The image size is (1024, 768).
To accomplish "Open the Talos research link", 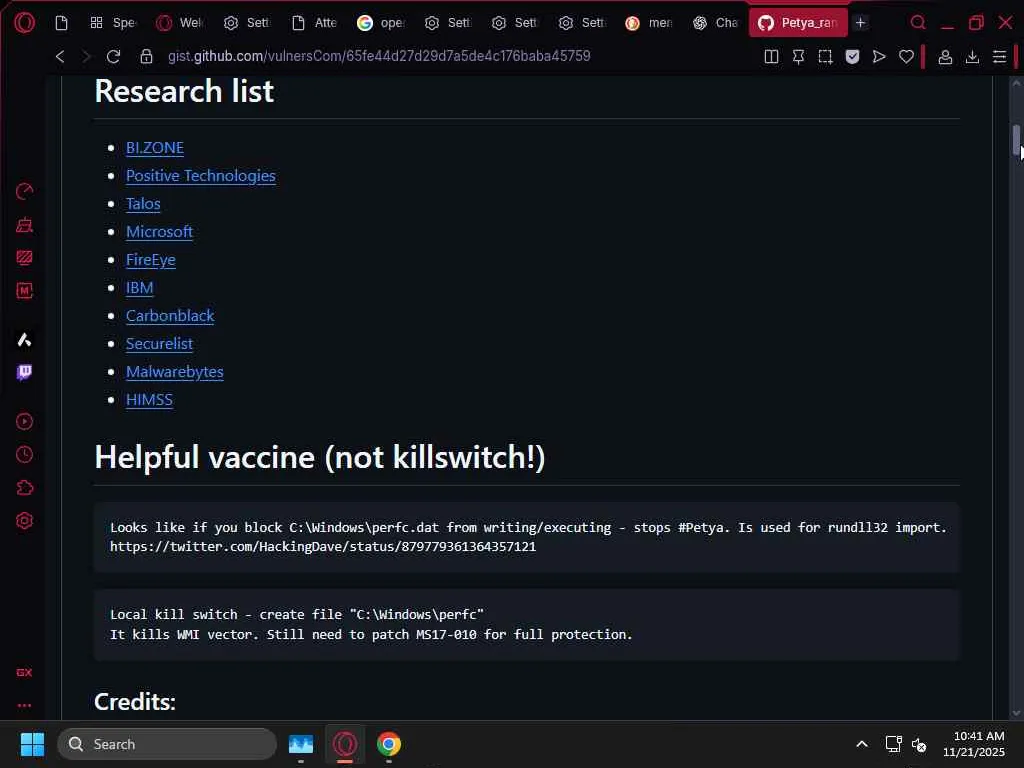I will pyautogui.click(x=143, y=204).
